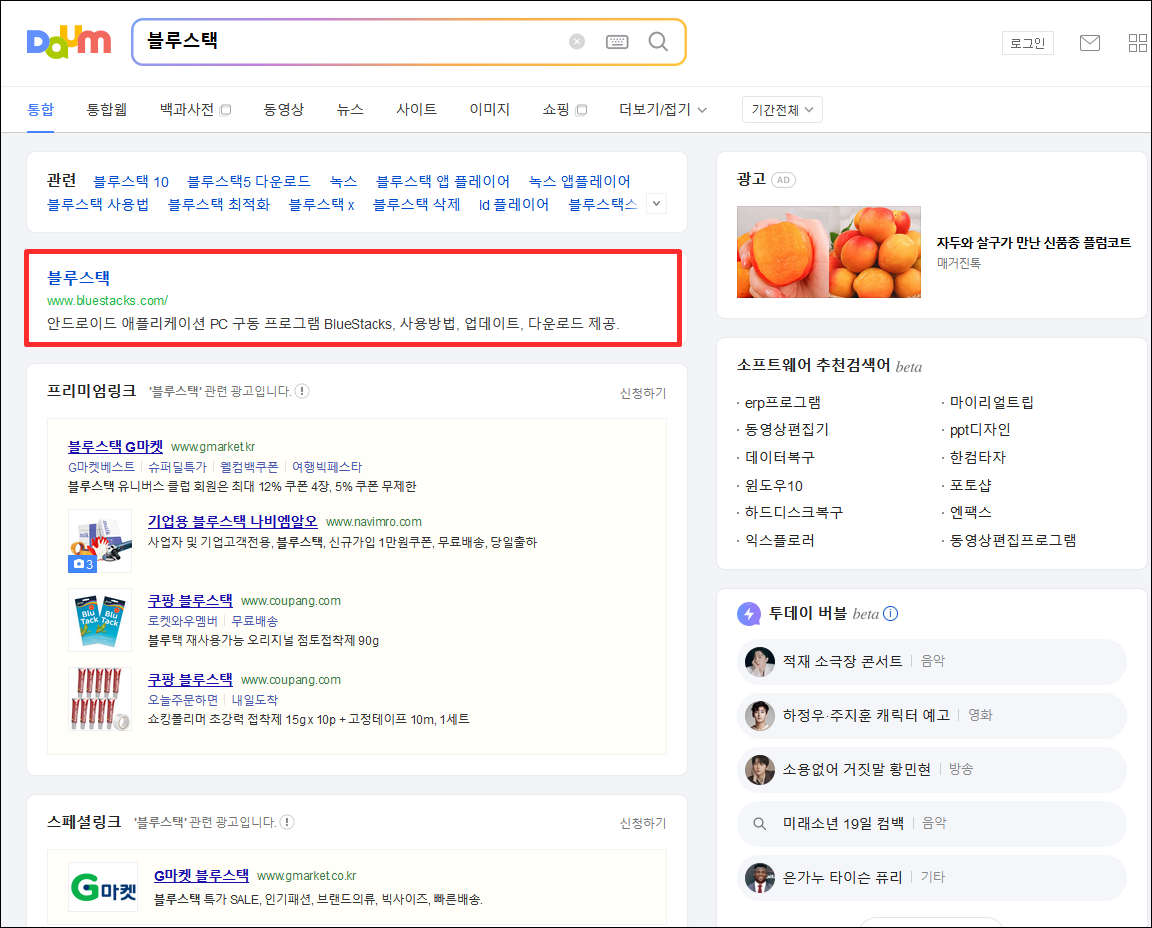The width and height of the screenshot is (1152, 928).
Task: Click the 로켓와우멤버 sublink
Action: (x=183, y=621)
